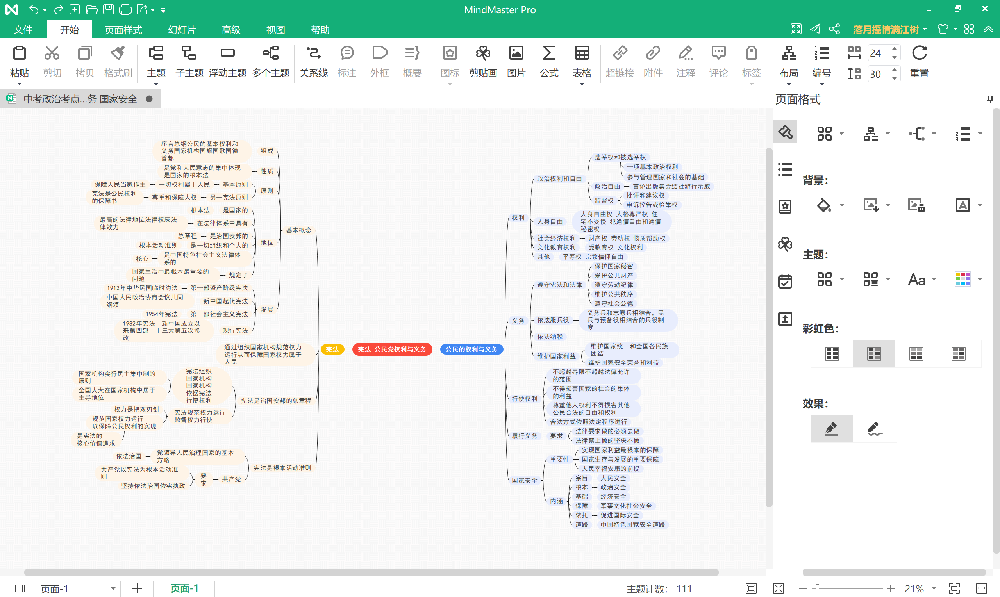Open the background fill color dropdown
1000x597 pixels.
(826, 205)
